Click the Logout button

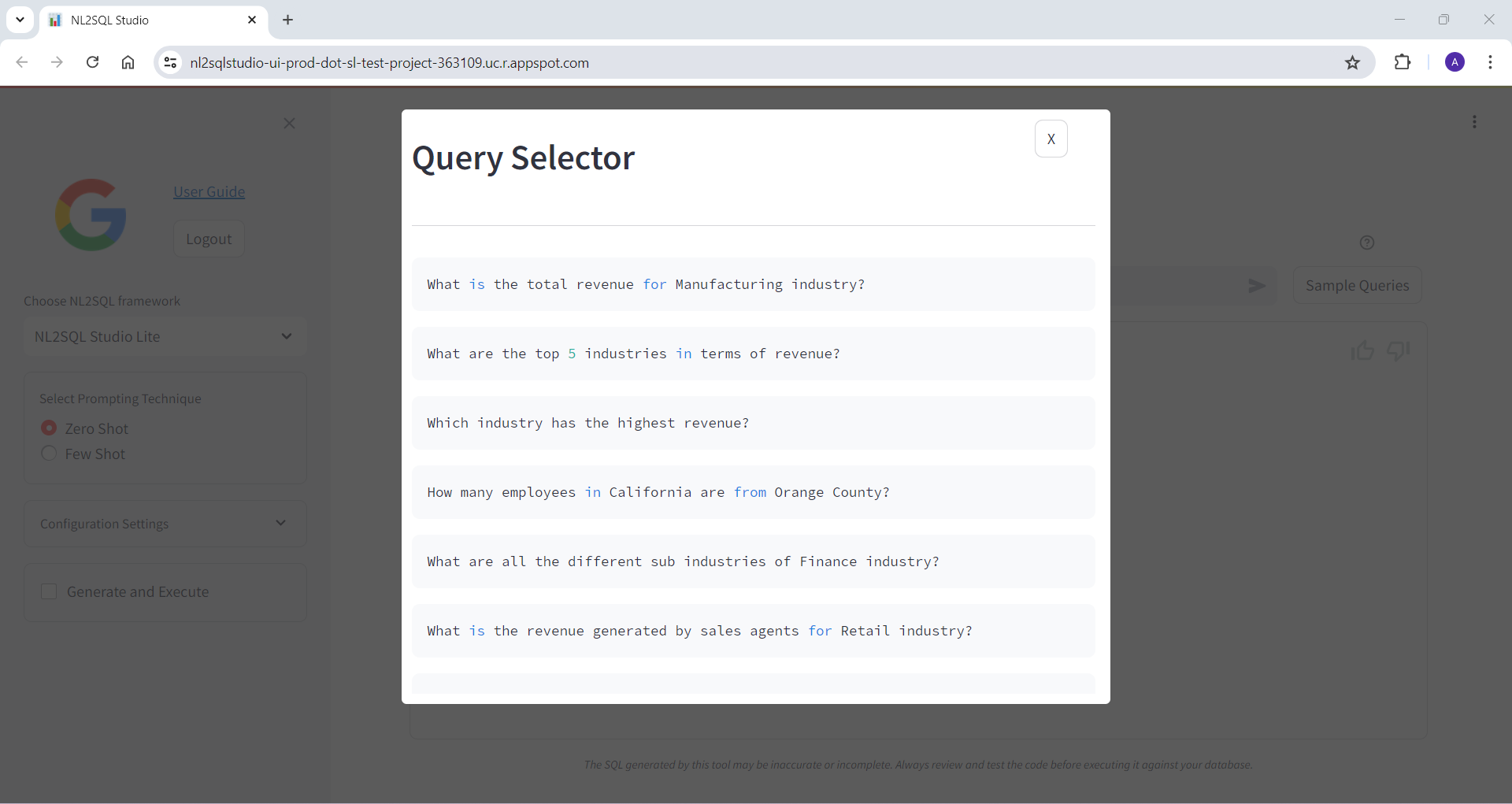pos(209,239)
